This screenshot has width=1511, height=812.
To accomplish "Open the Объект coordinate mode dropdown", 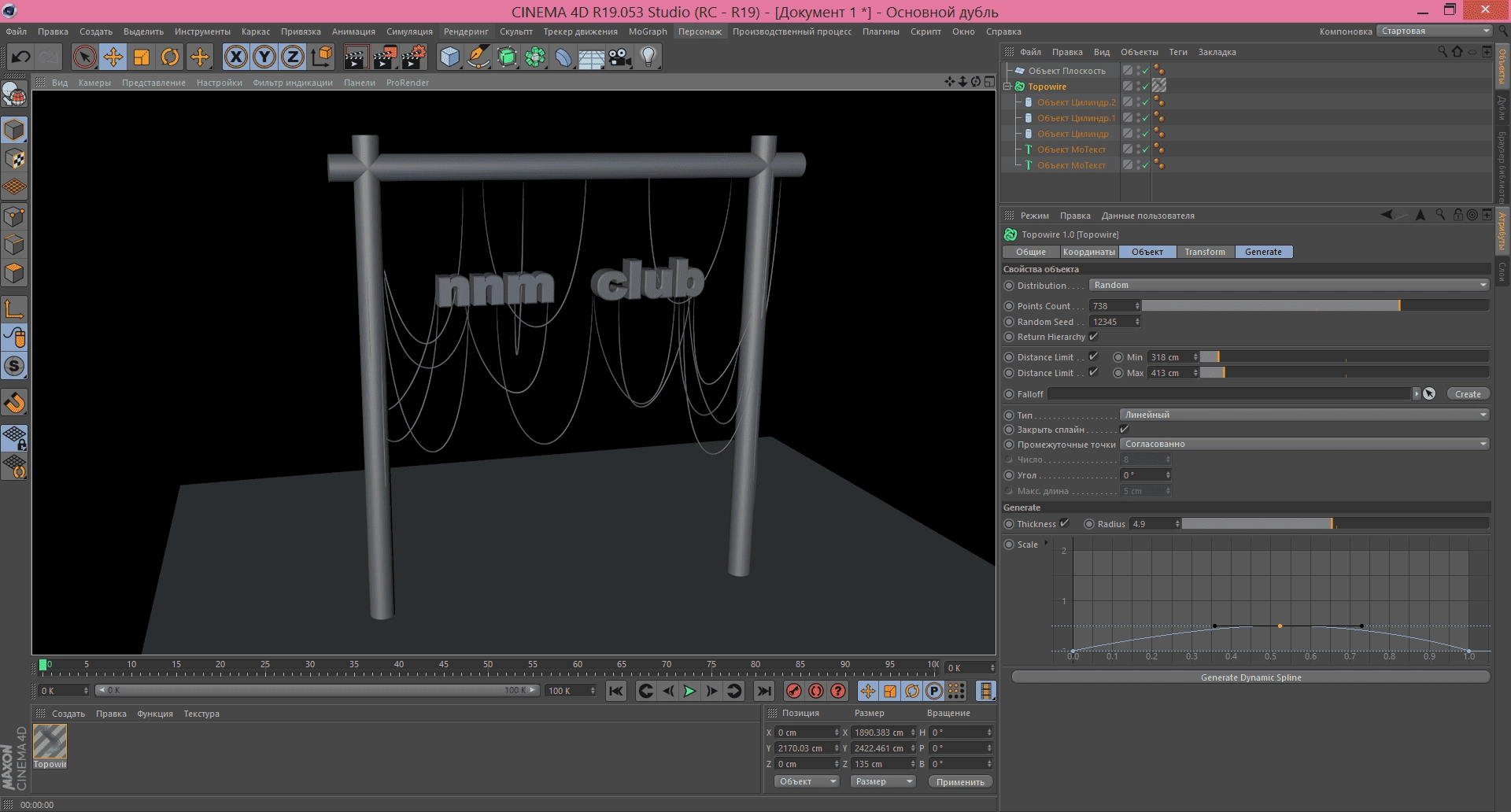I will tap(807, 781).
